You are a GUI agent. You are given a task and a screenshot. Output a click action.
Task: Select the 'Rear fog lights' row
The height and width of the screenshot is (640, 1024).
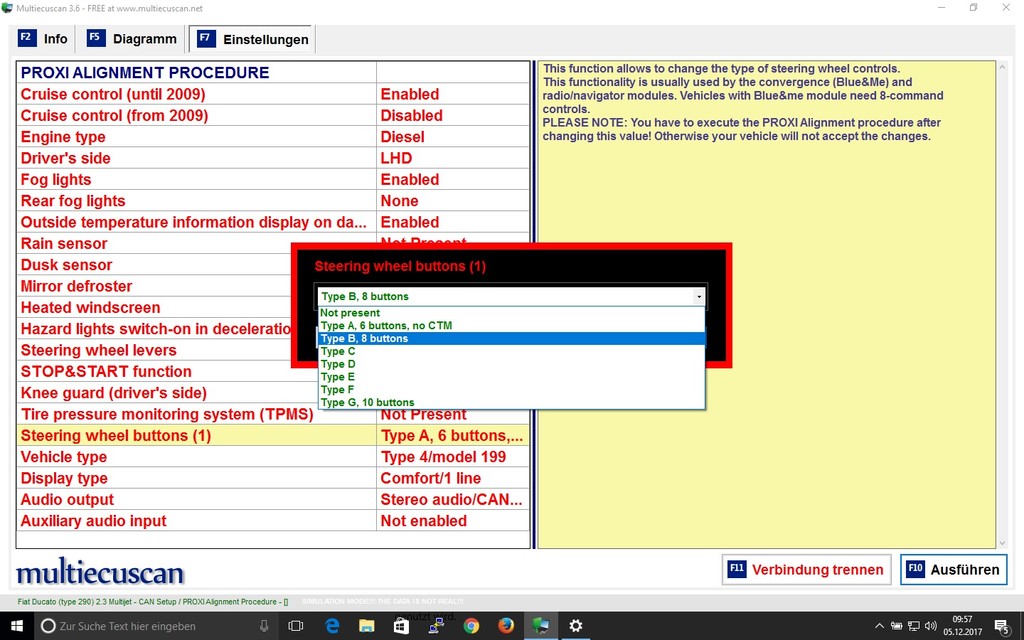pyautogui.click(x=273, y=200)
